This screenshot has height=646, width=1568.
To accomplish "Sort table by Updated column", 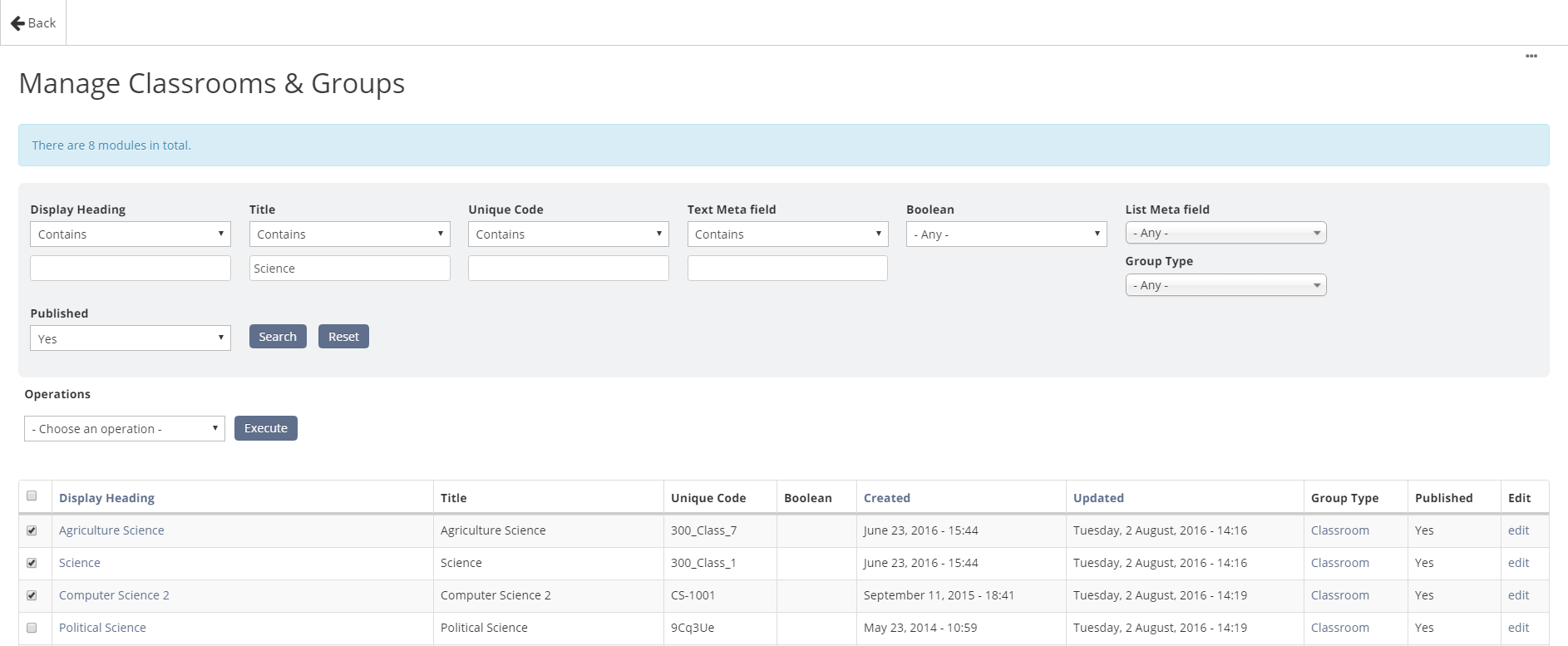I will (1098, 498).
